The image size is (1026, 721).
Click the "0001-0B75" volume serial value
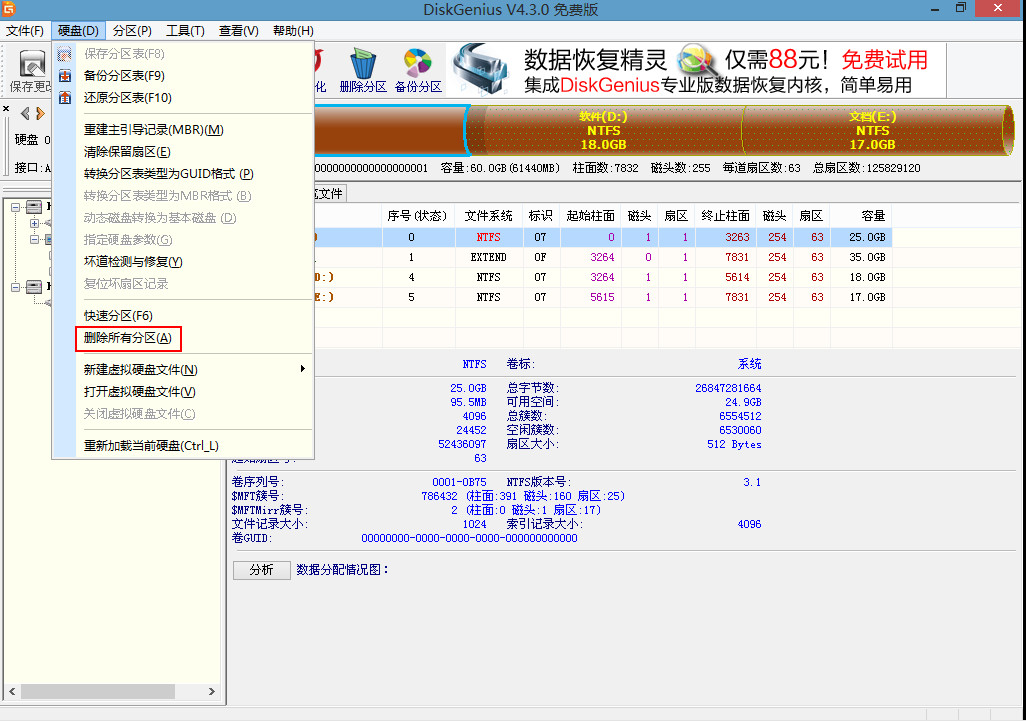(459, 482)
